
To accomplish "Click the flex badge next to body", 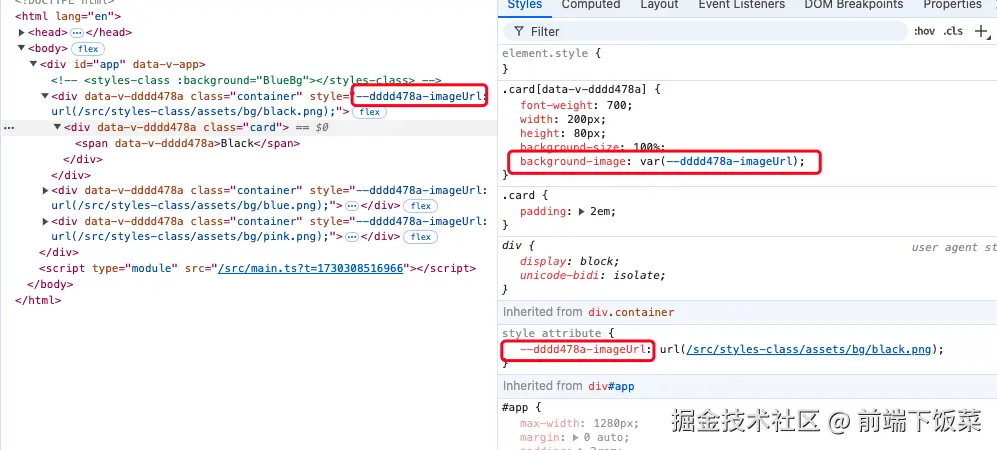I will pos(88,48).
